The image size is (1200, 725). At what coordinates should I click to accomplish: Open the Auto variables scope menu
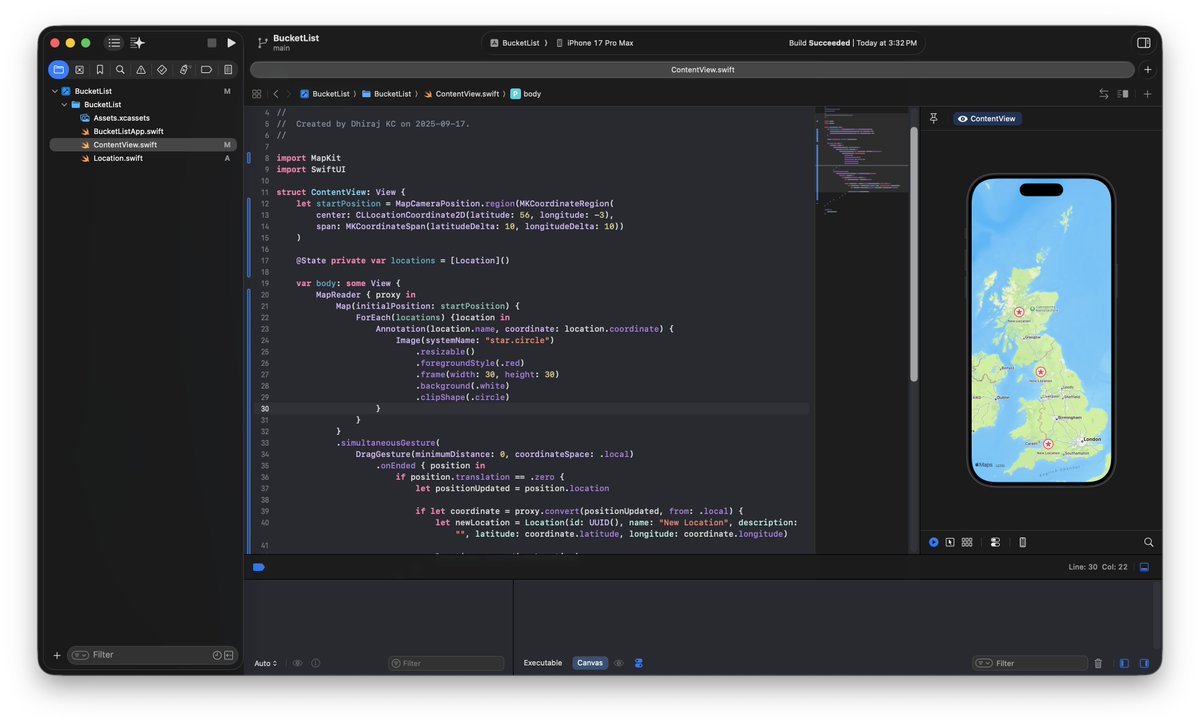tap(265, 663)
